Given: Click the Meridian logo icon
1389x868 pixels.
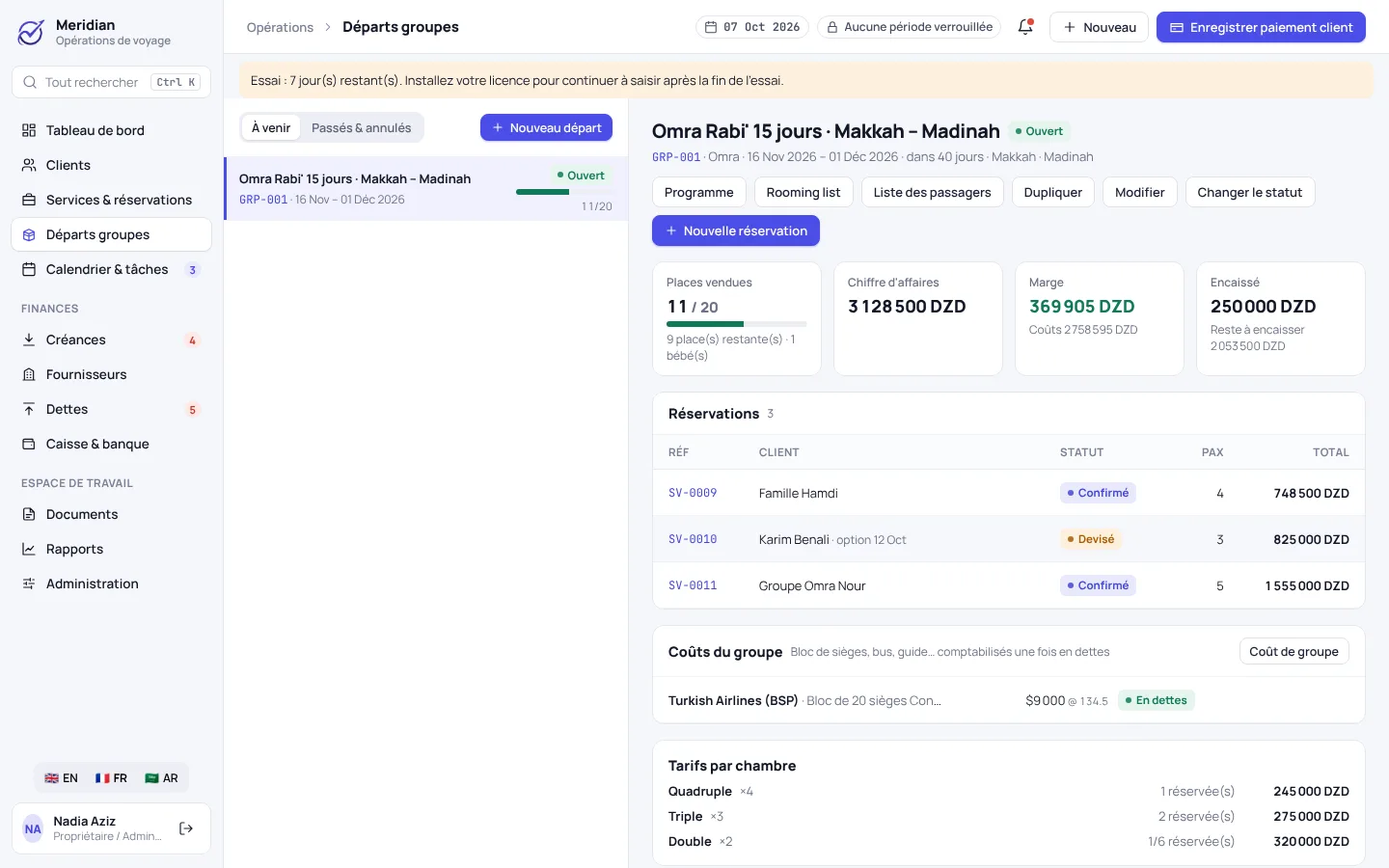Looking at the screenshot, I should point(31,33).
